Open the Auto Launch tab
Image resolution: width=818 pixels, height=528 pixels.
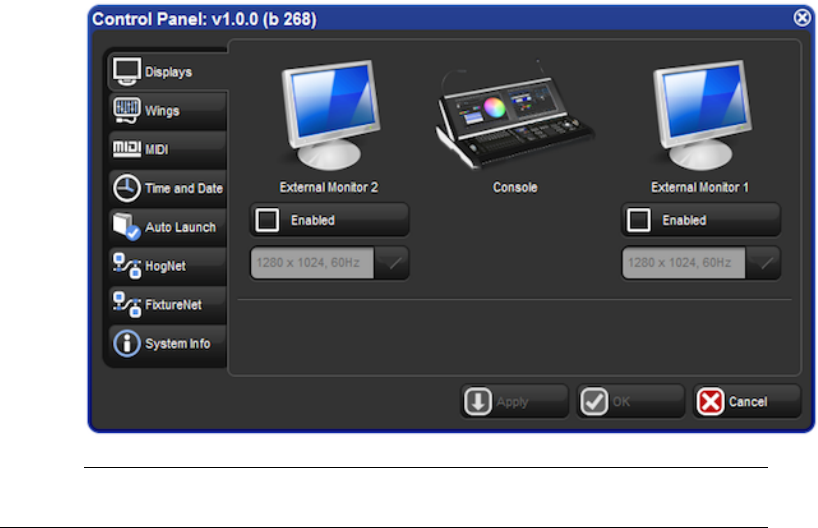(x=168, y=227)
